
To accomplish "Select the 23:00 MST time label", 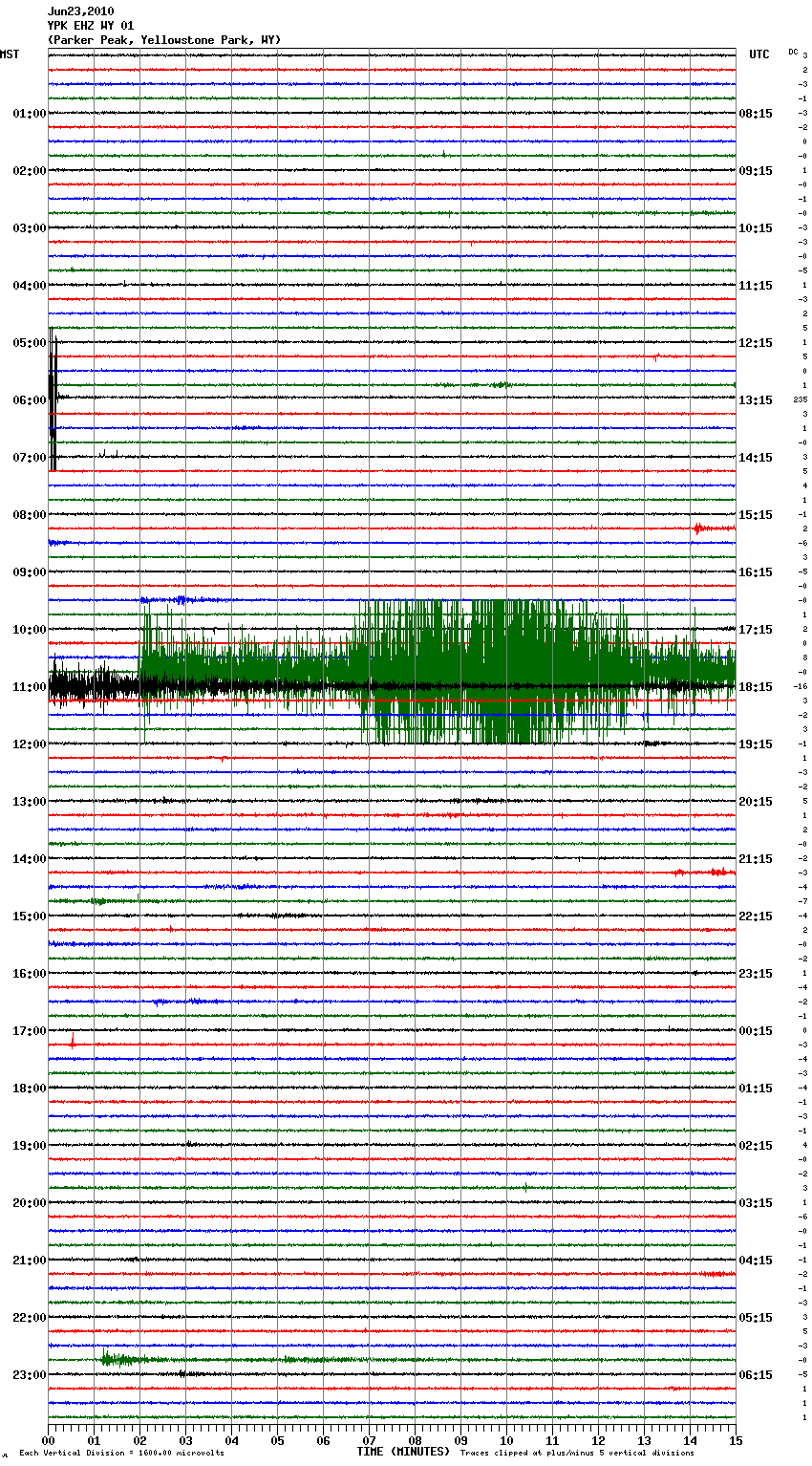I will [29, 1375].
